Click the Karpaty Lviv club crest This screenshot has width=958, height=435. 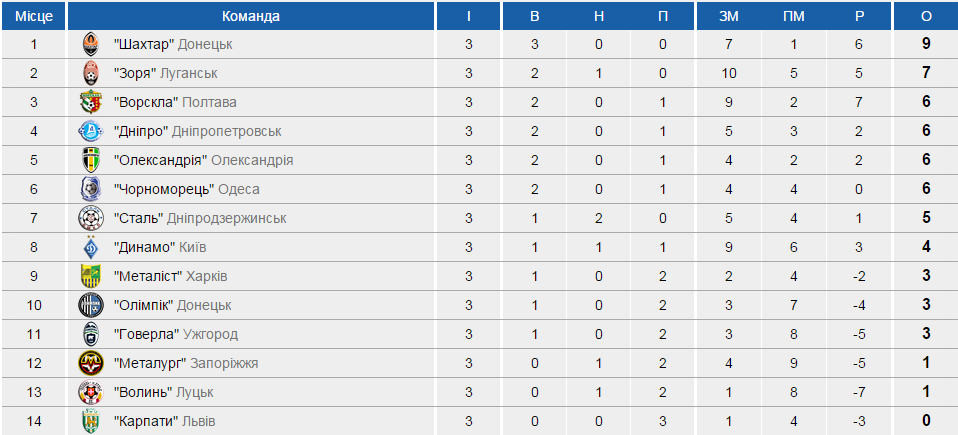coord(91,421)
